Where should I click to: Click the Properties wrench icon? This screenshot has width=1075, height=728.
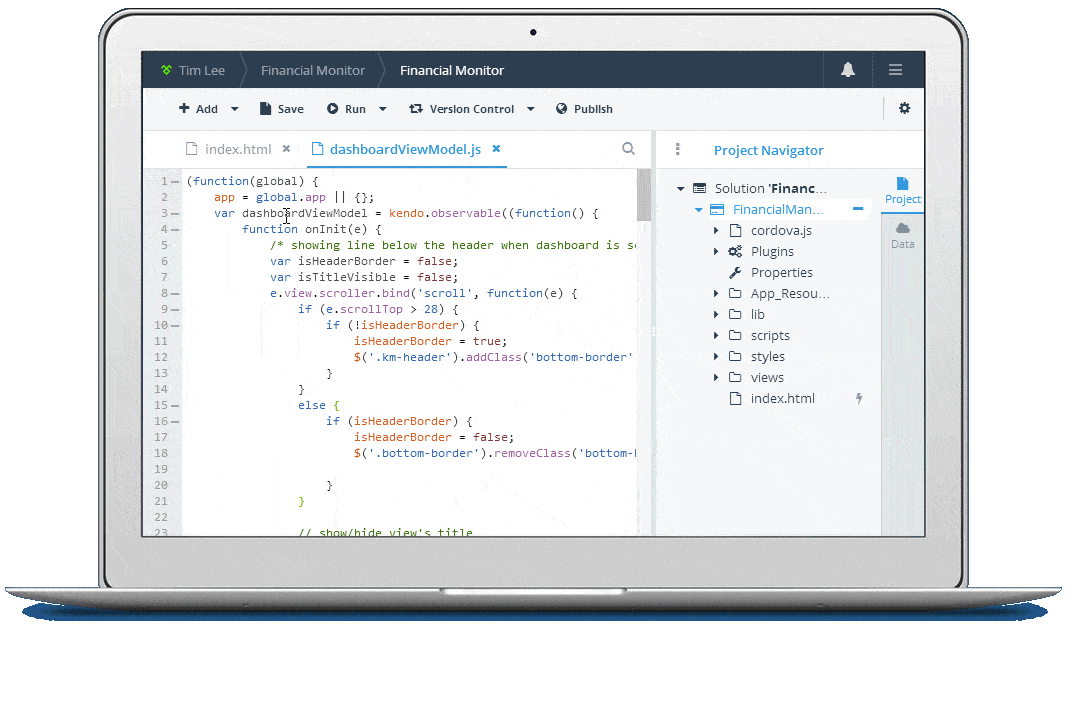coord(735,273)
